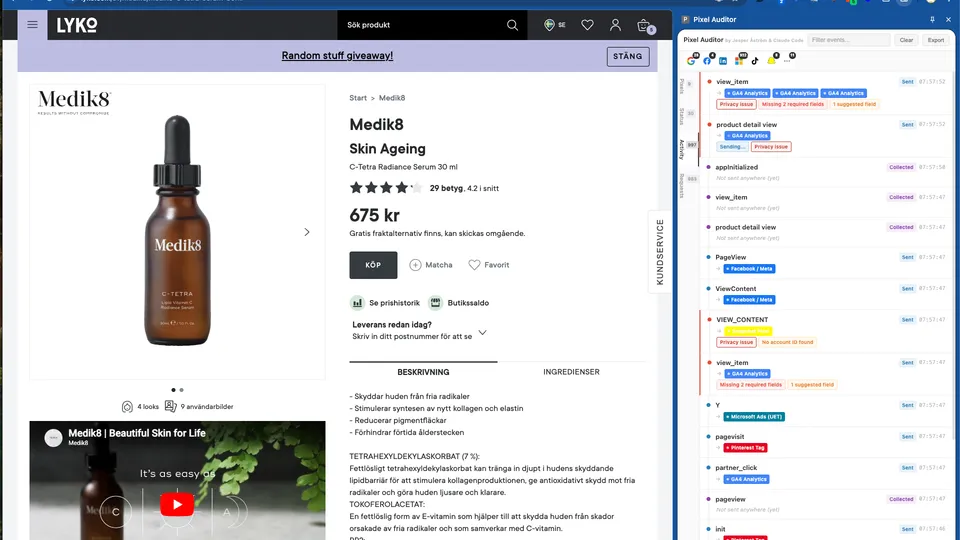Click the Filter events field

849,40
